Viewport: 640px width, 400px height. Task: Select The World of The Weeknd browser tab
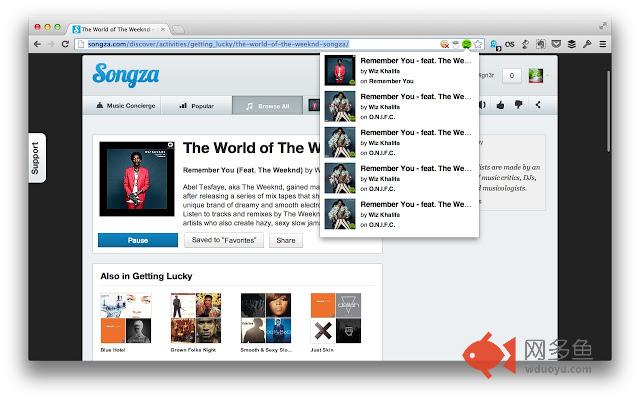point(116,29)
